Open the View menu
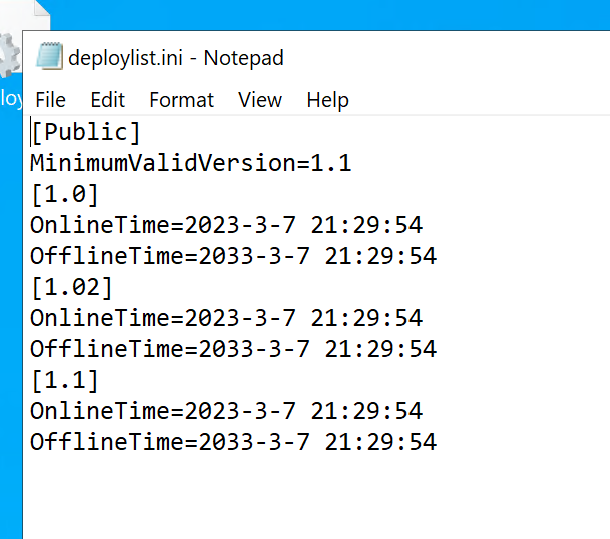 click(260, 100)
